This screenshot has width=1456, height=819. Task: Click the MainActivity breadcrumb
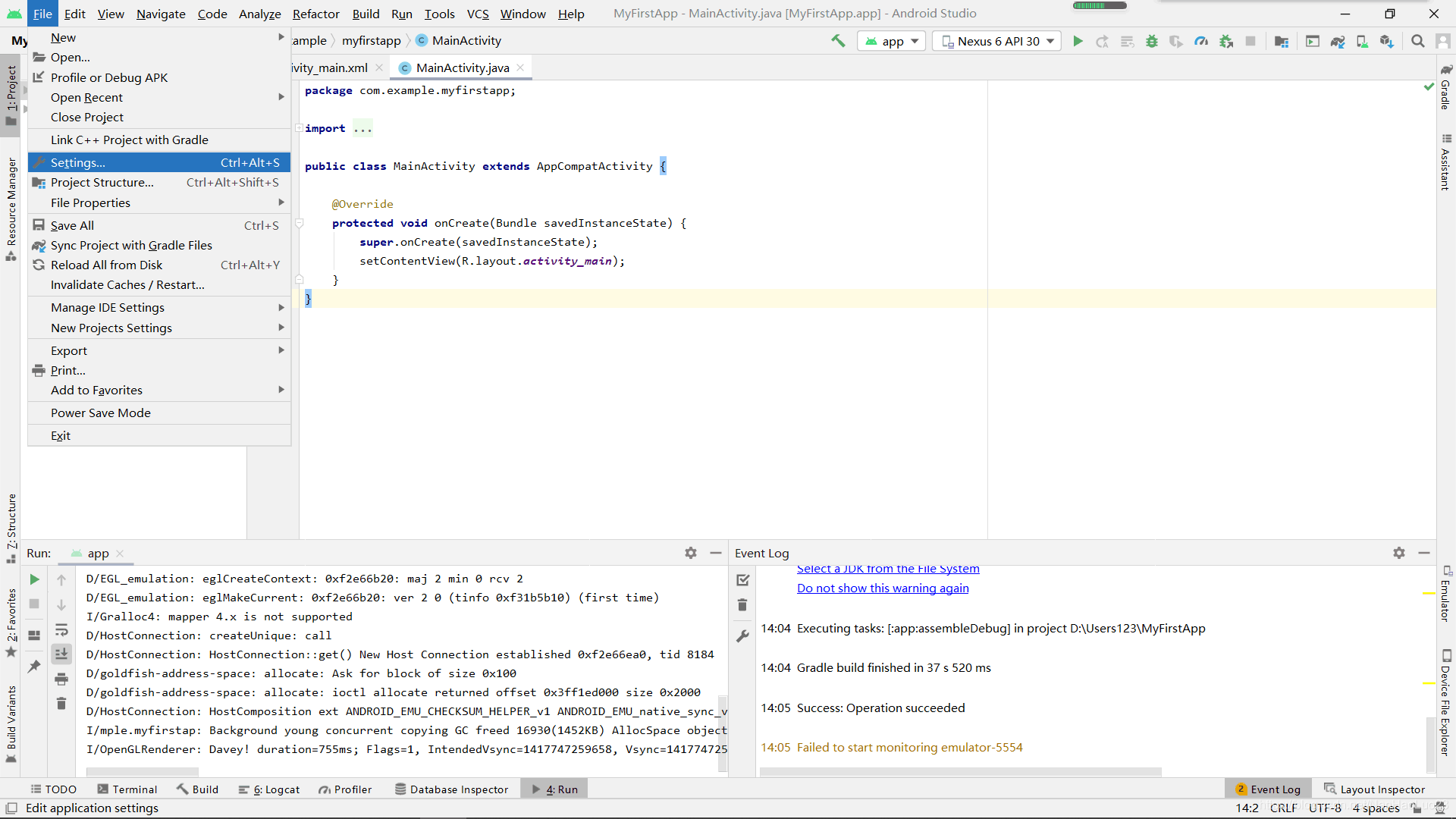(x=459, y=41)
